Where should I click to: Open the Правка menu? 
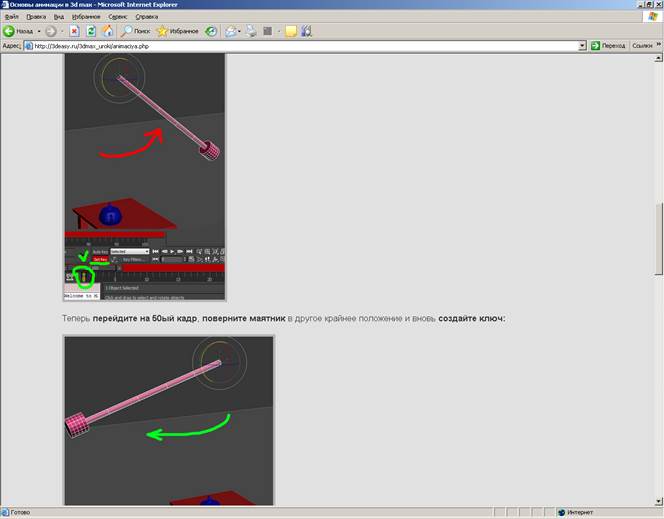pyautogui.click(x=36, y=17)
